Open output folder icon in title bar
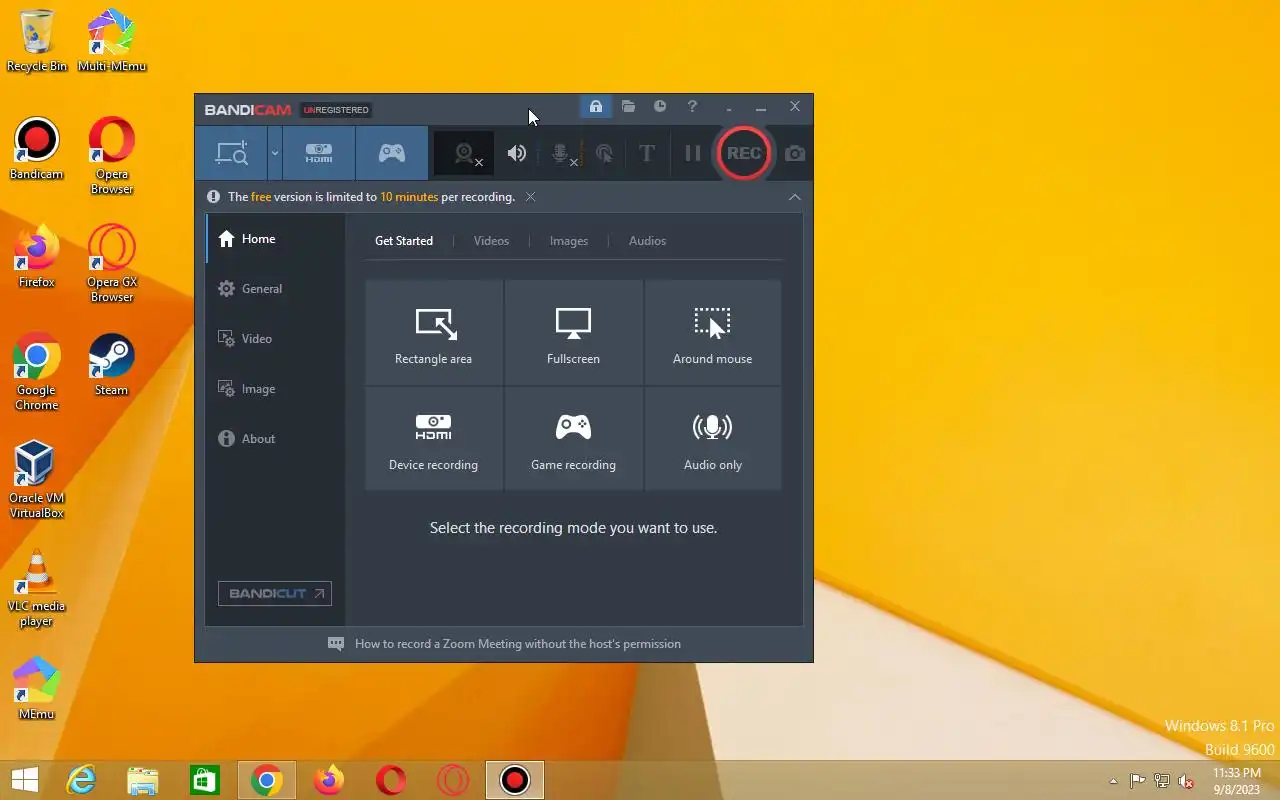 tap(628, 106)
